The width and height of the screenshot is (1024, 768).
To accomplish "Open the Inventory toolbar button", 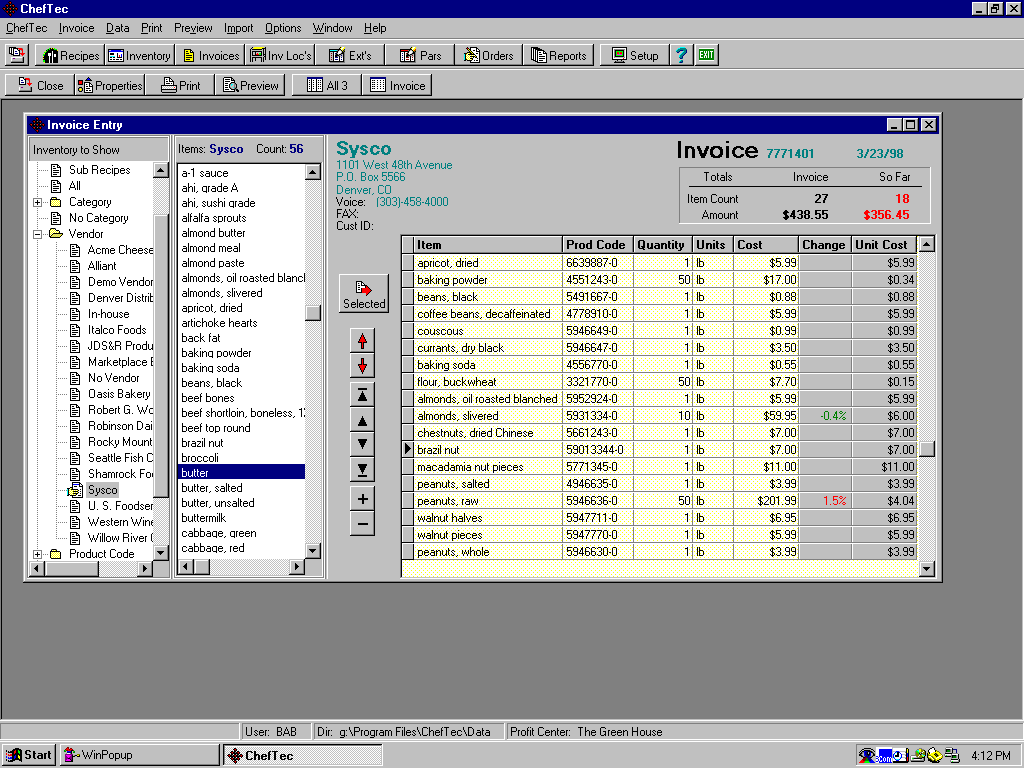I will pyautogui.click(x=138, y=56).
